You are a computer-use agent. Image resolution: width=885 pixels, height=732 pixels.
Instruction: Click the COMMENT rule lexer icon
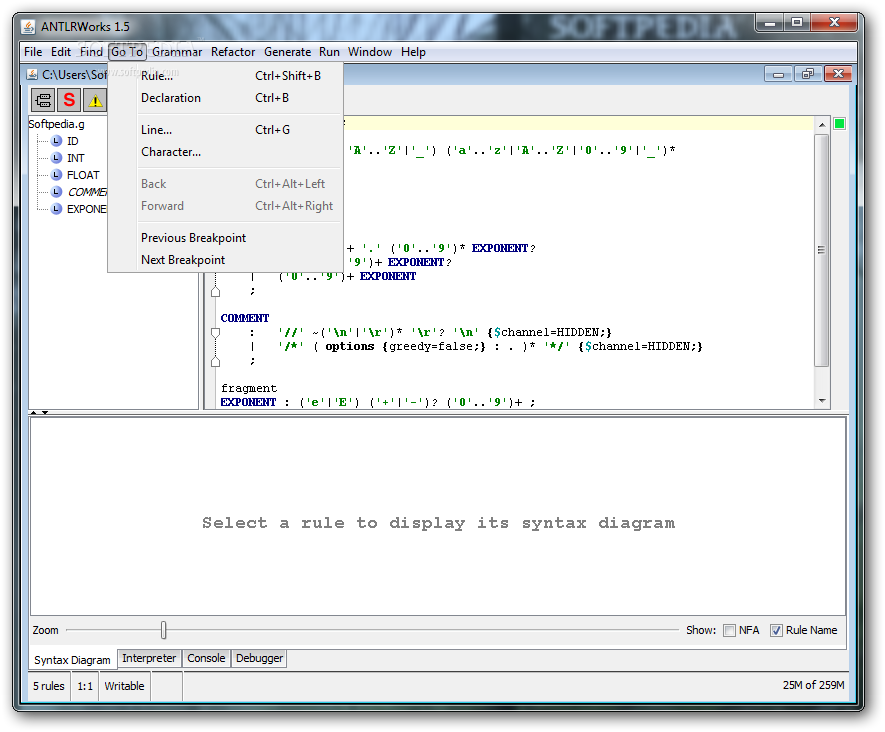click(56, 191)
